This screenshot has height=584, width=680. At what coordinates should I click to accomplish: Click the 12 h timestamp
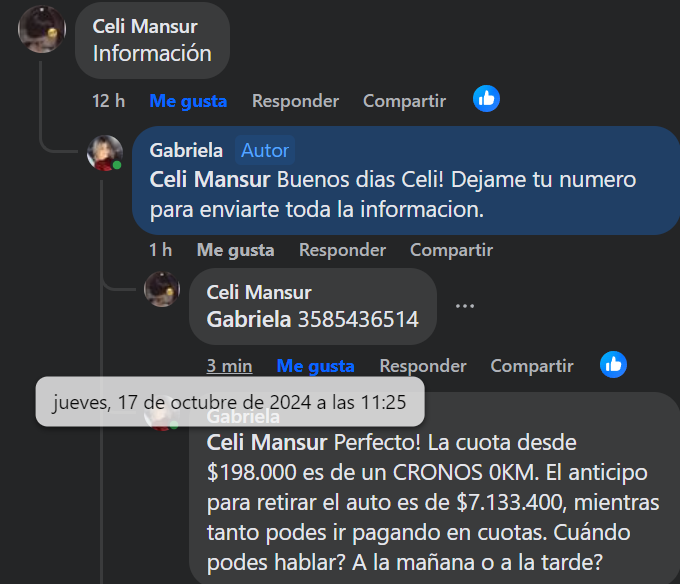108,101
